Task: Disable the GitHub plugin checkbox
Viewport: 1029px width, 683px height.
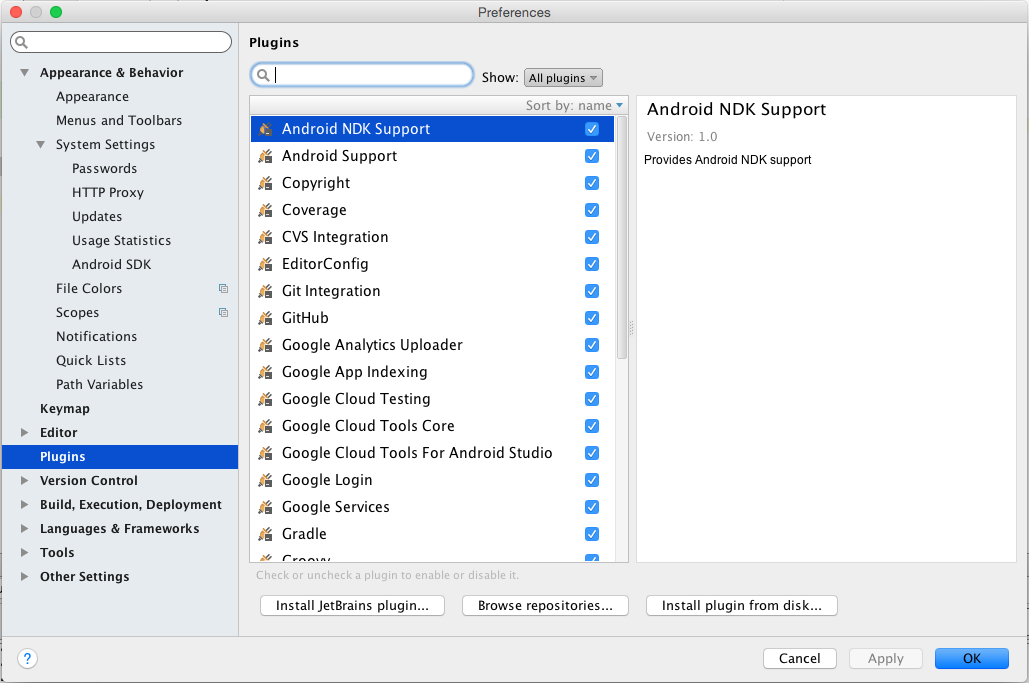Action: [x=592, y=318]
